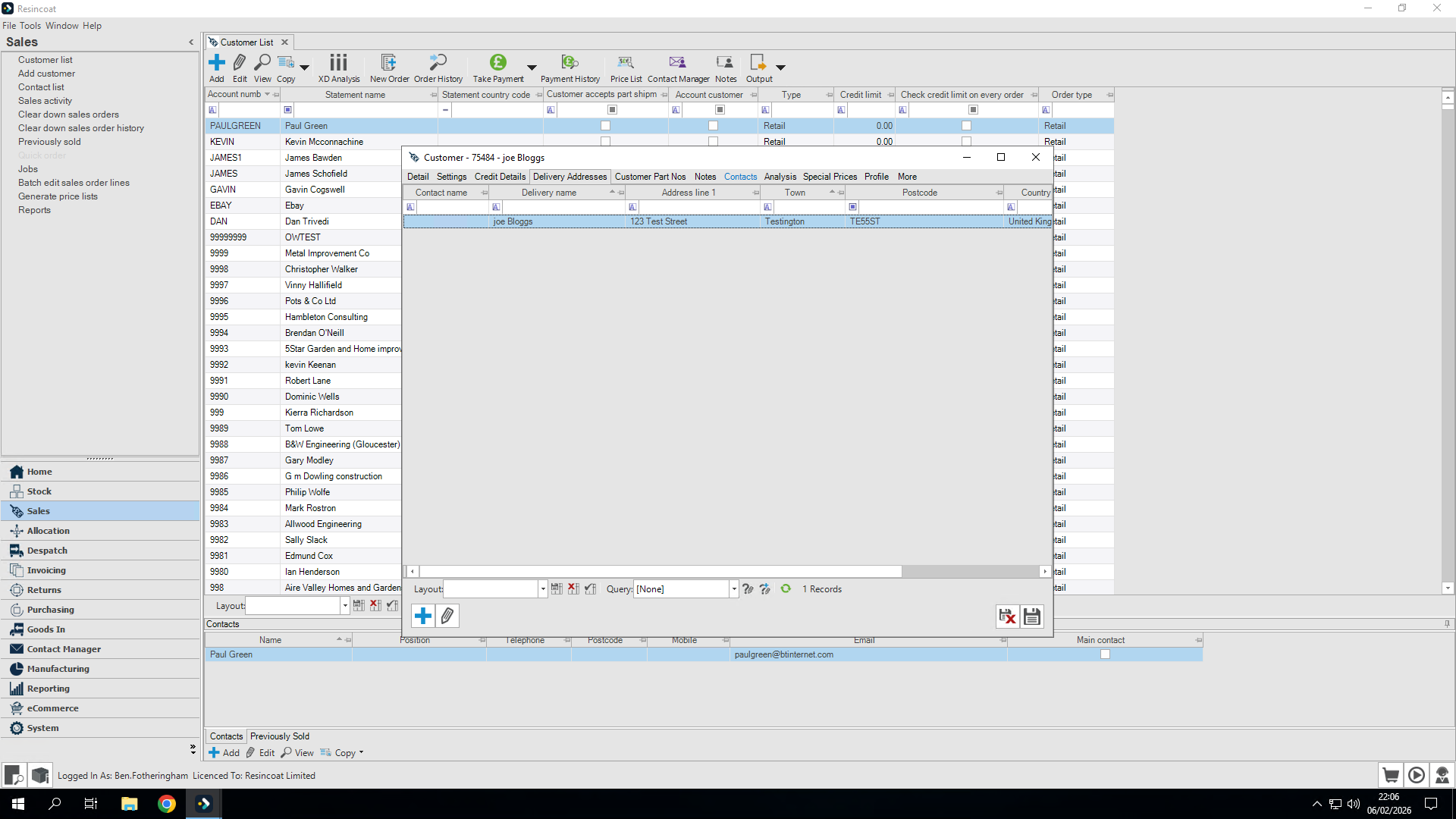Open the Layout dropdown in the dialog
Screen dimensions: 1456x819
pyautogui.click(x=541, y=588)
